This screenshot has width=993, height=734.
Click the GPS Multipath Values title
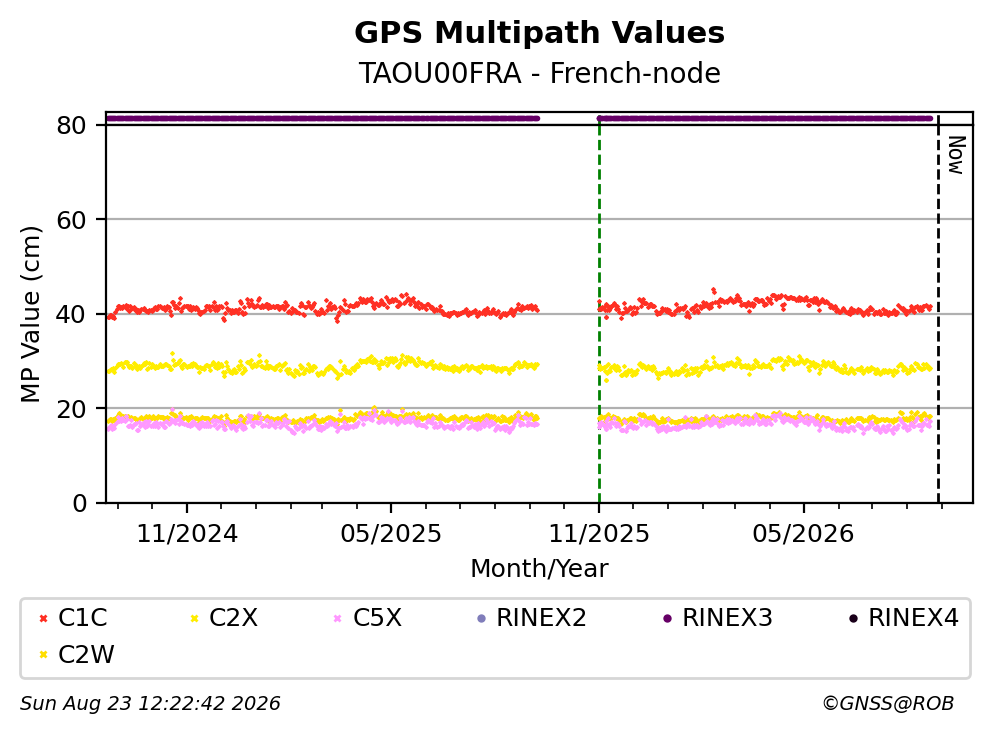[x=540, y=33]
